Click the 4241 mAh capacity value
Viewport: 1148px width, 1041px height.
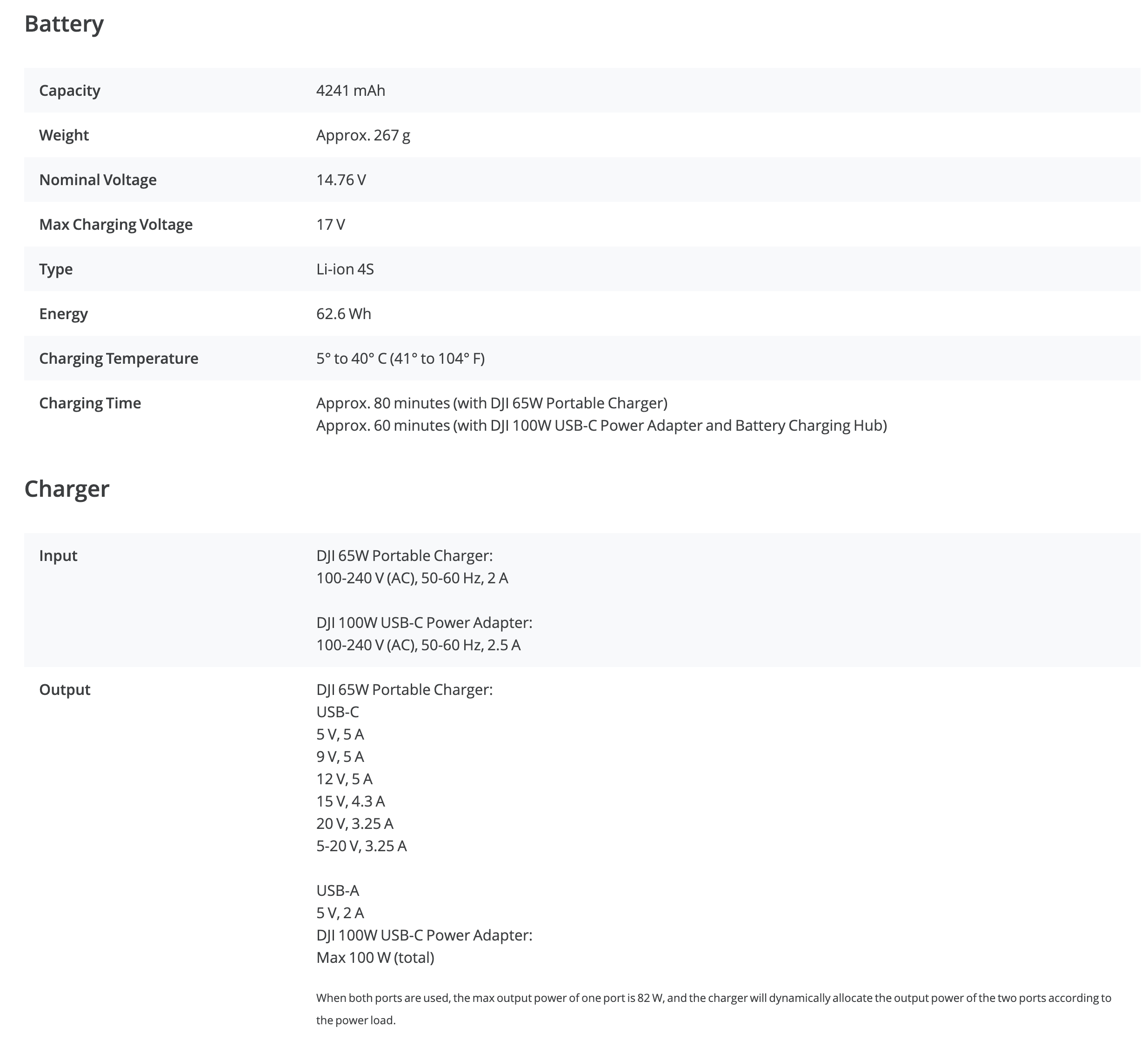pyautogui.click(x=350, y=91)
